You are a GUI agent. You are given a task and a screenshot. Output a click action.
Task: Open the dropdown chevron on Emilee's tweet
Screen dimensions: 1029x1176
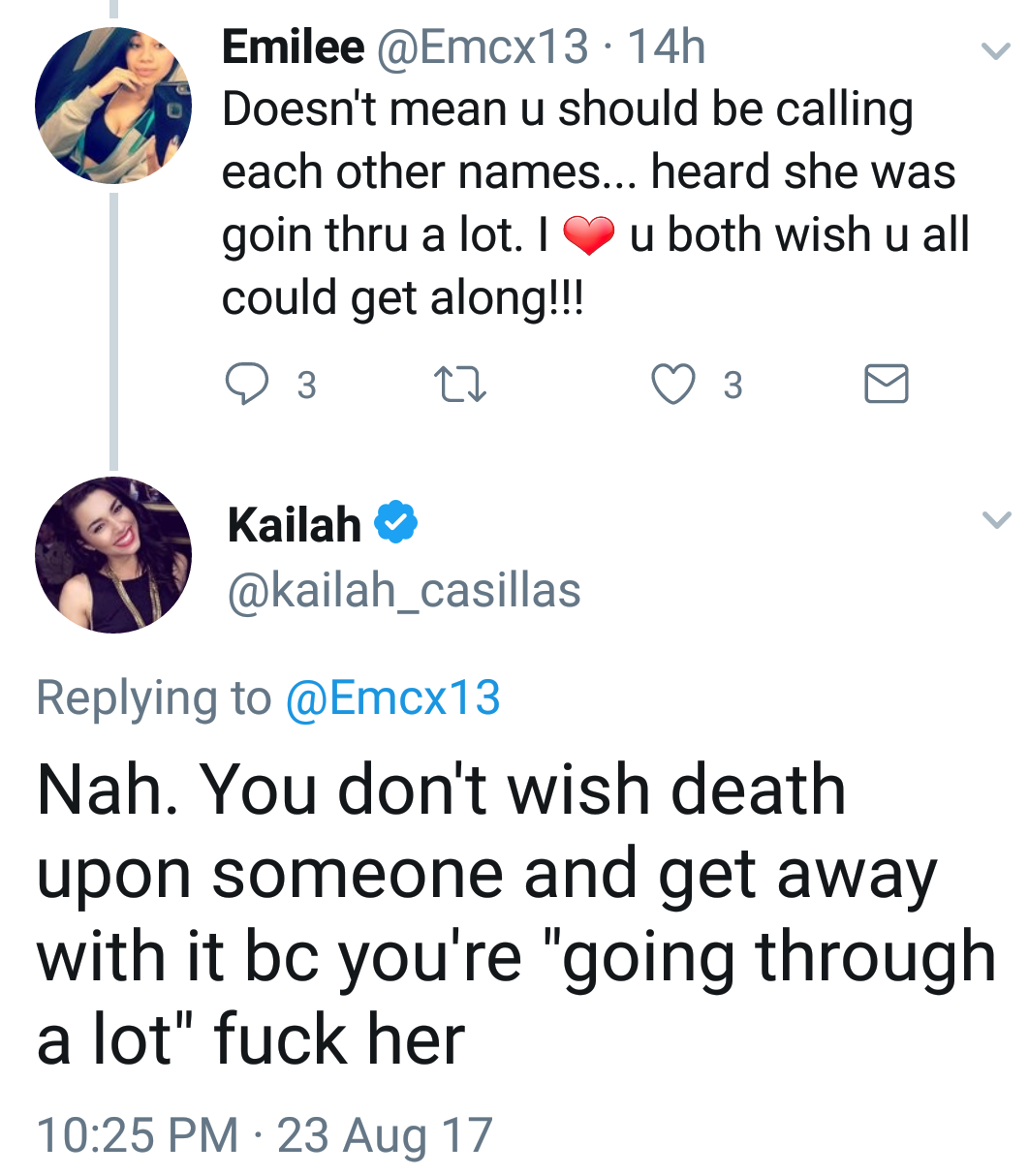point(995,50)
